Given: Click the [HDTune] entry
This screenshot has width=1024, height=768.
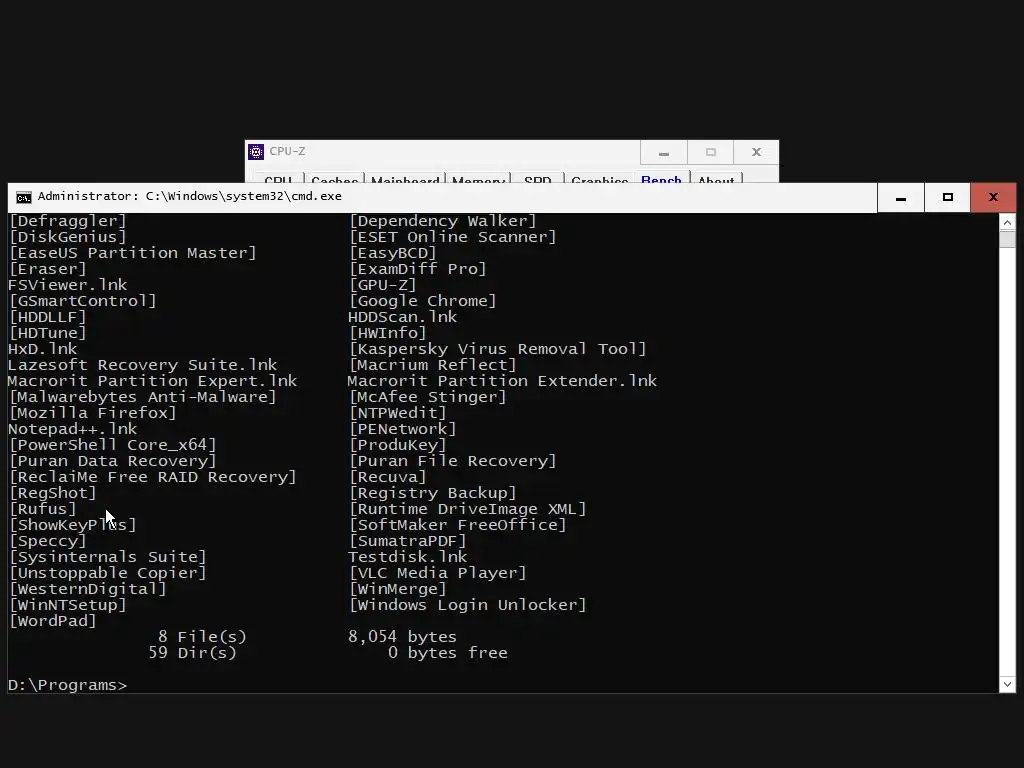Looking at the screenshot, I should click(x=47, y=333).
